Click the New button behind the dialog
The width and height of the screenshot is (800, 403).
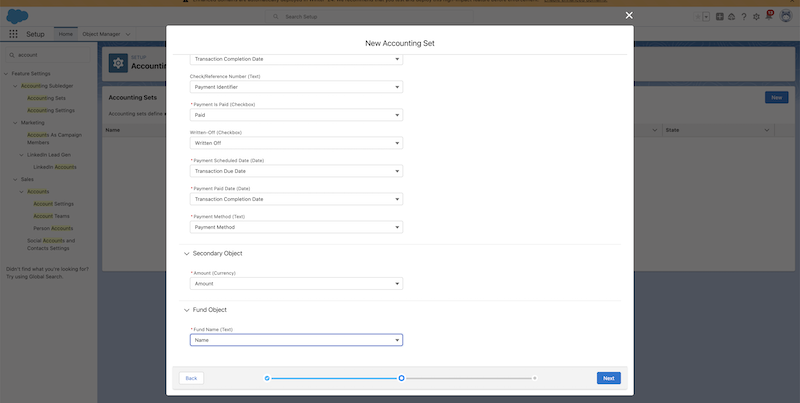[777, 97]
